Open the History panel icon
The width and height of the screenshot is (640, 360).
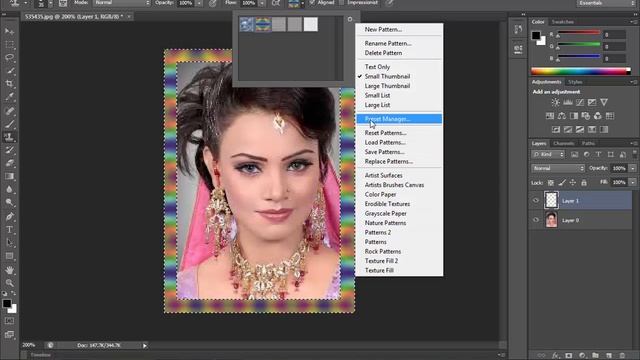(518, 29)
